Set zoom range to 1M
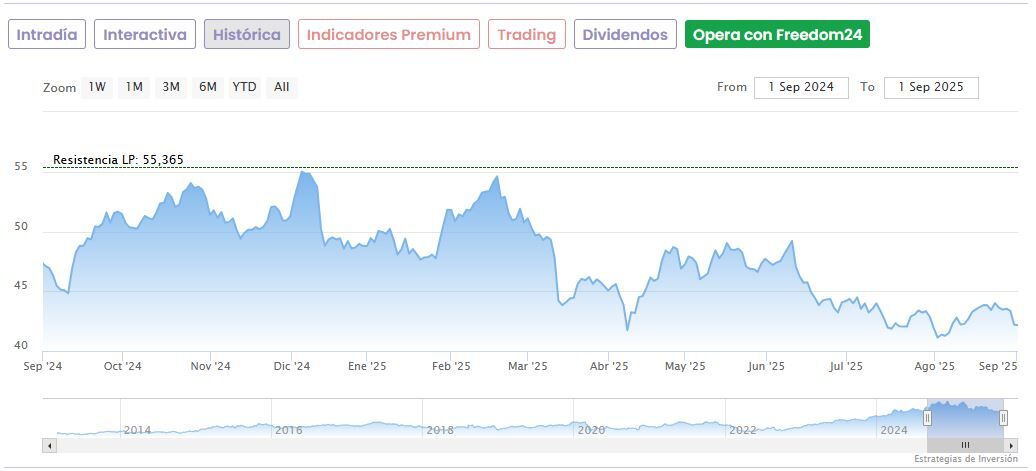 [x=134, y=87]
